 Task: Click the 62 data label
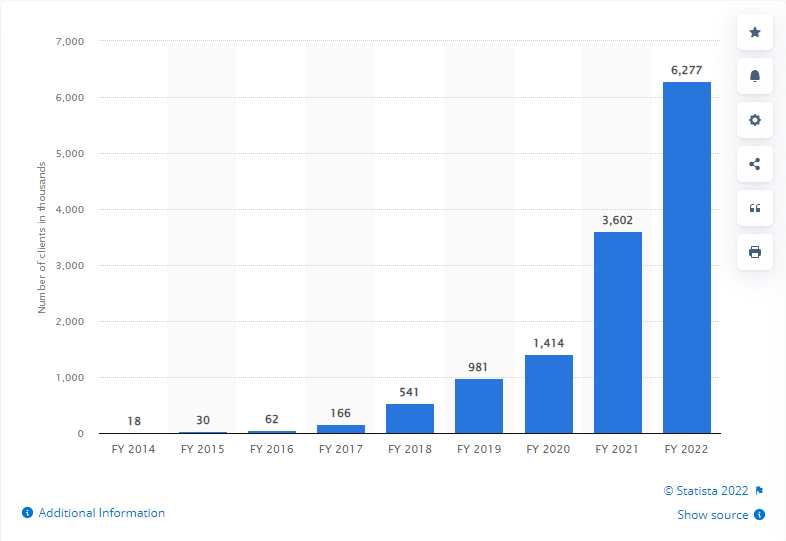(272, 419)
